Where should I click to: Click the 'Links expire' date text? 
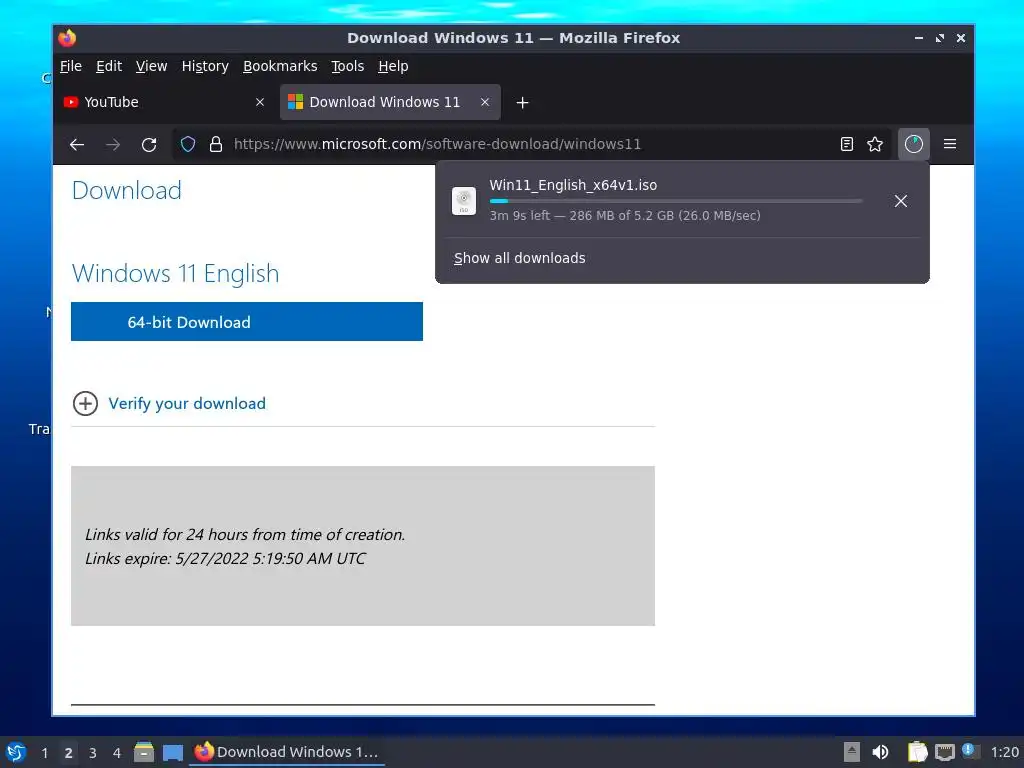coord(225,559)
